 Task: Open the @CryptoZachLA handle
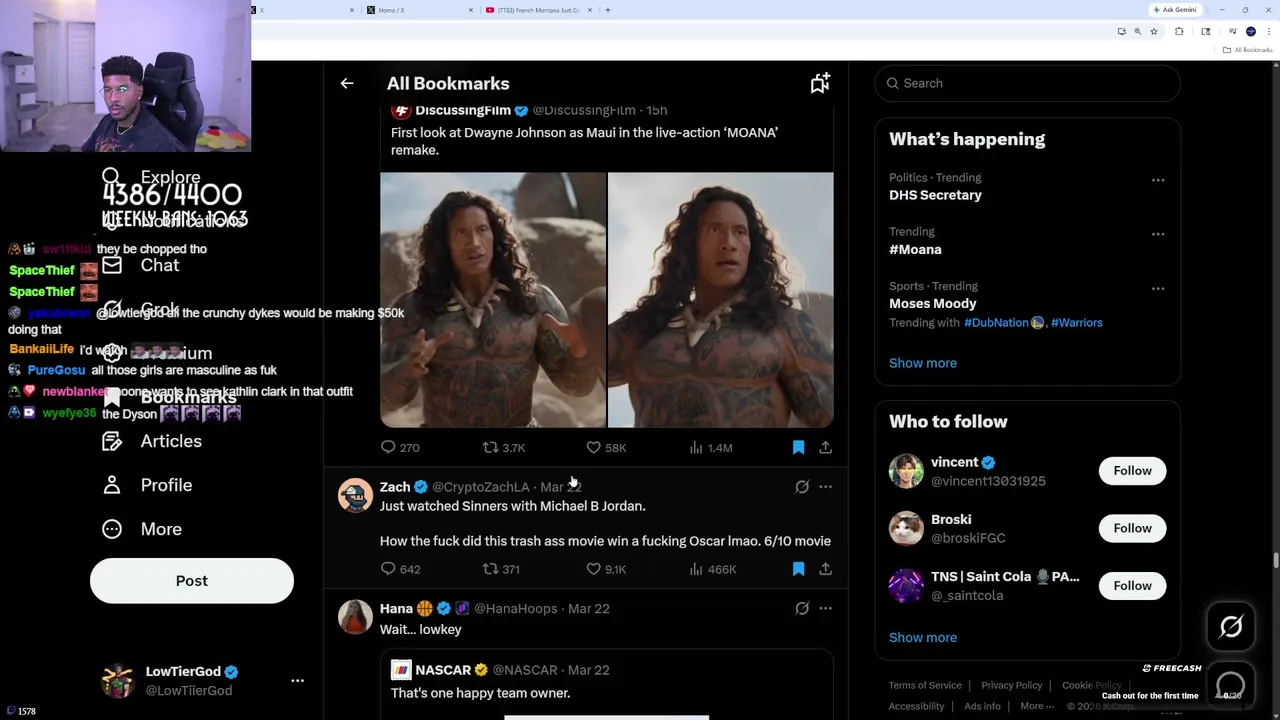[x=481, y=487]
